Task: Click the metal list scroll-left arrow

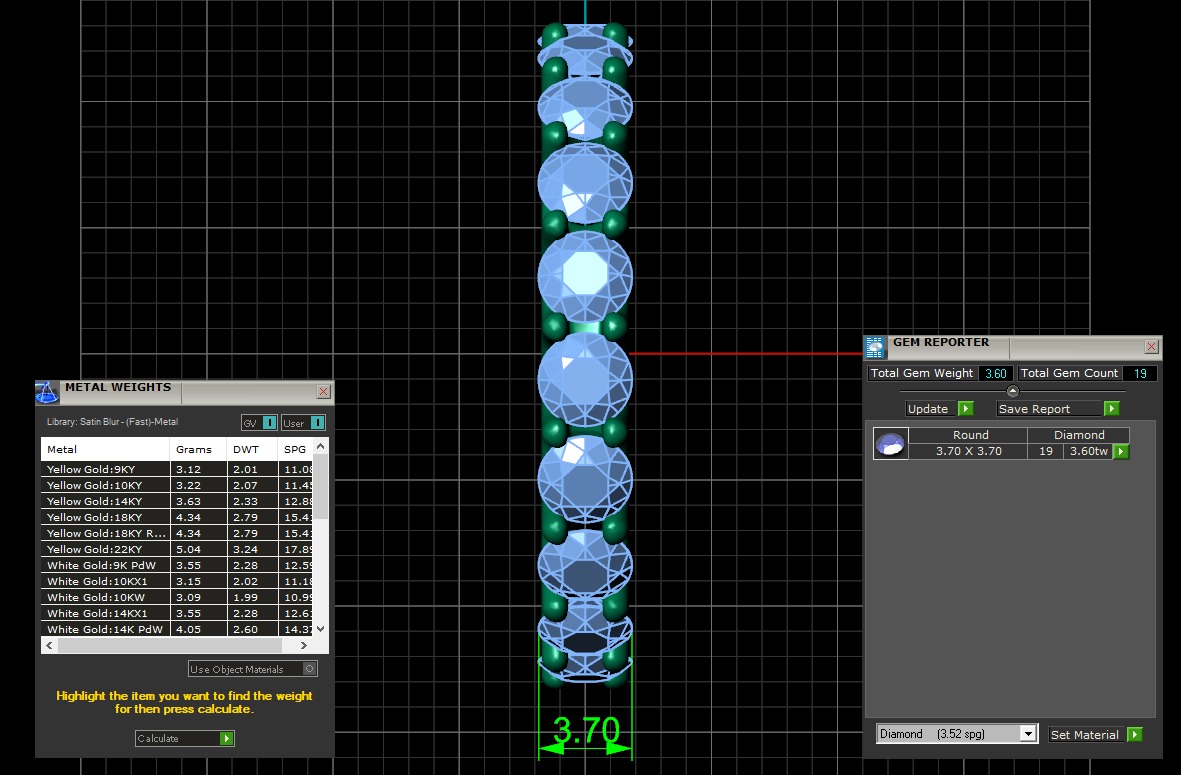Action: coord(50,645)
